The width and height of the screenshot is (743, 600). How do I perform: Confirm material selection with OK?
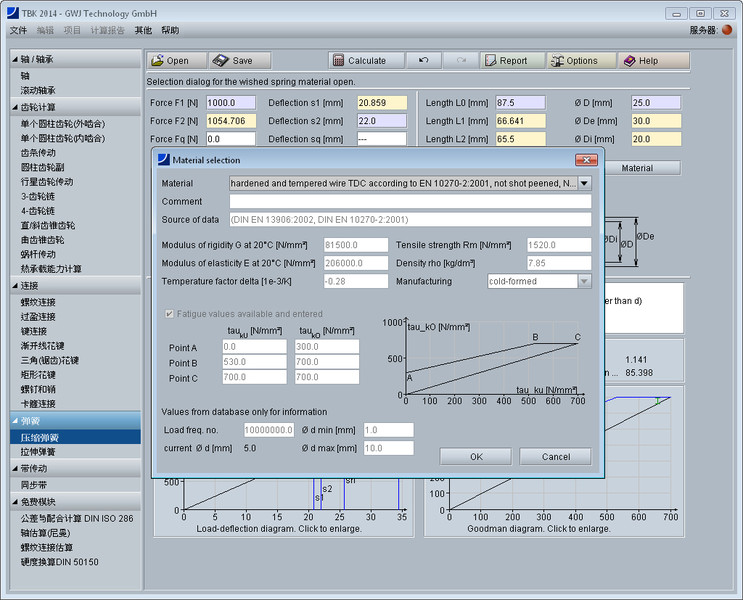pyautogui.click(x=476, y=456)
